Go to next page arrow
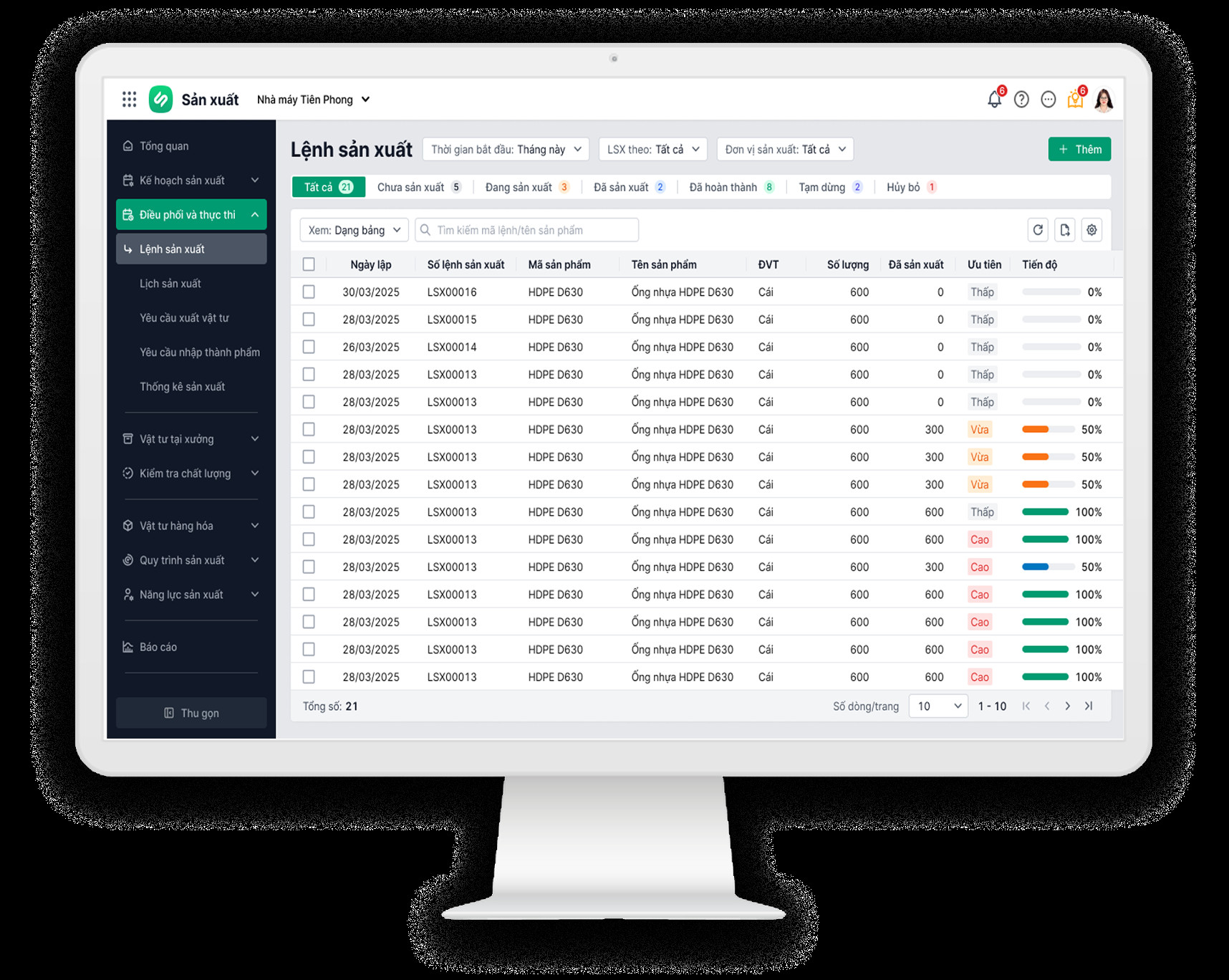The height and width of the screenshot is (980, 1229). (x=1068, y=706)
